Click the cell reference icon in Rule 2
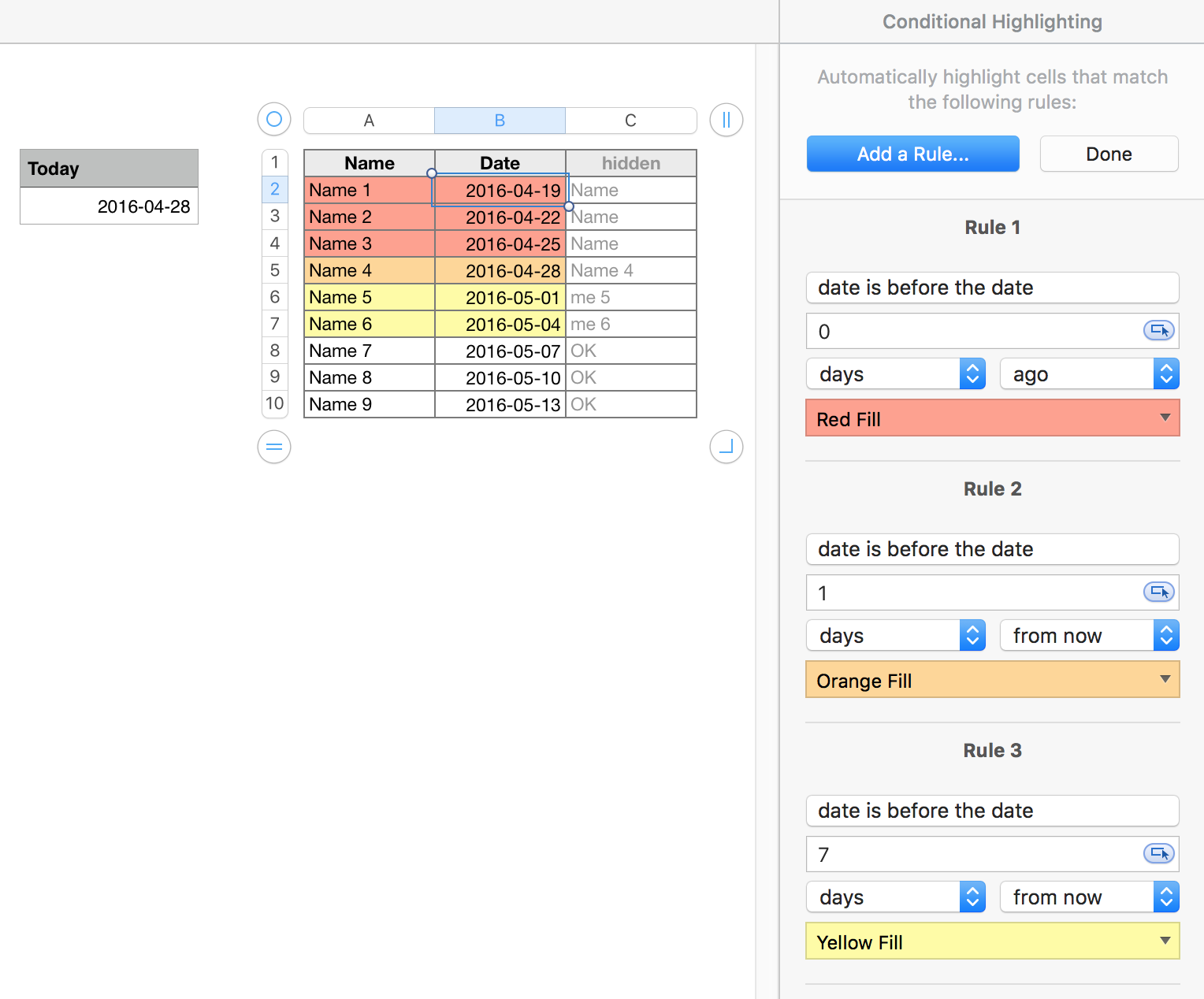Image resolution: width=1204 pixels, height=999 pixels. [x=1159, y=592]
